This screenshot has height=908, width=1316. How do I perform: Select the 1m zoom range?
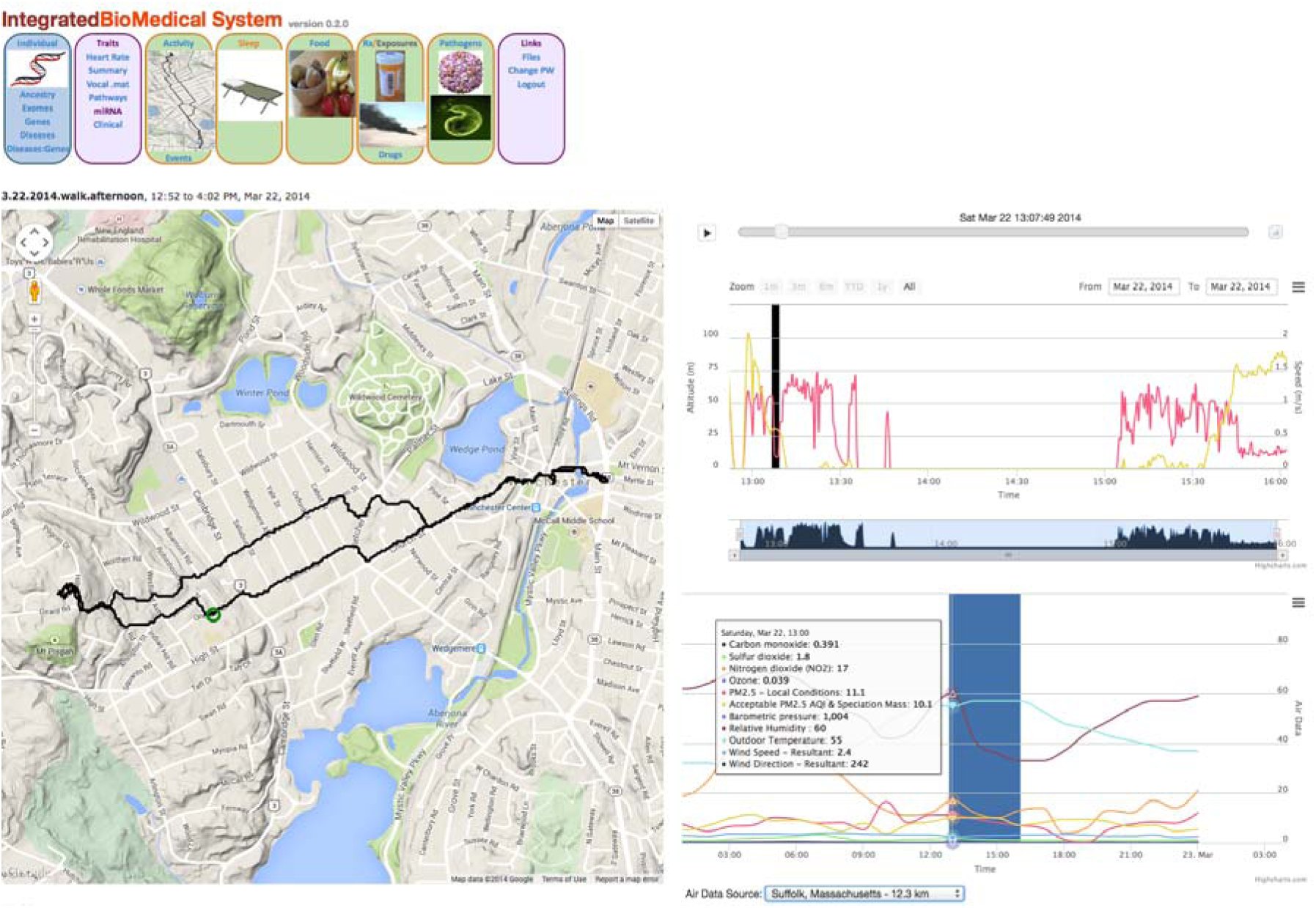tap(771, 287)
